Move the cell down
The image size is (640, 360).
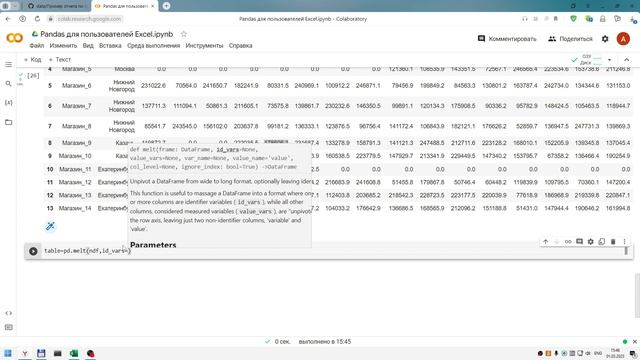point(556,242)
